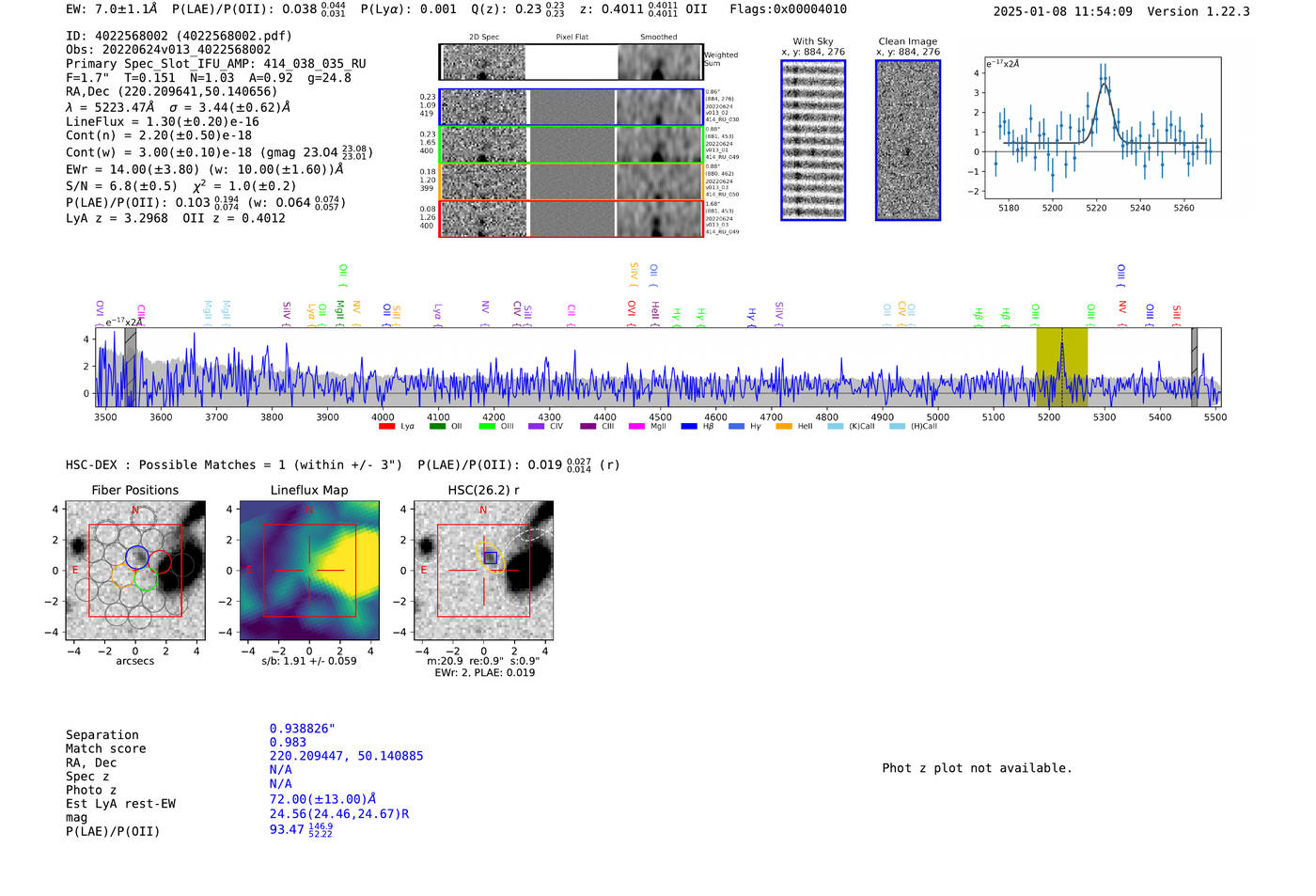This screenshot has height=896, width=1316.
Task: Click the Primary Spec_Slot_IFU_AMP line
Action: pos(216,64)
